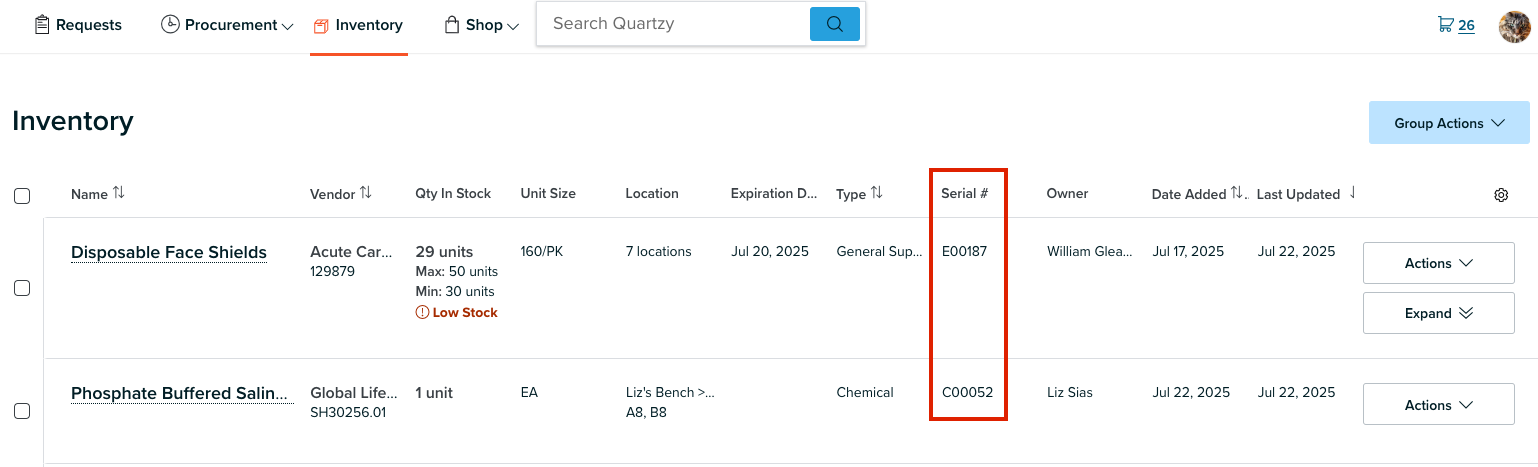Click the Low Stock label

(x=465, y=313)
